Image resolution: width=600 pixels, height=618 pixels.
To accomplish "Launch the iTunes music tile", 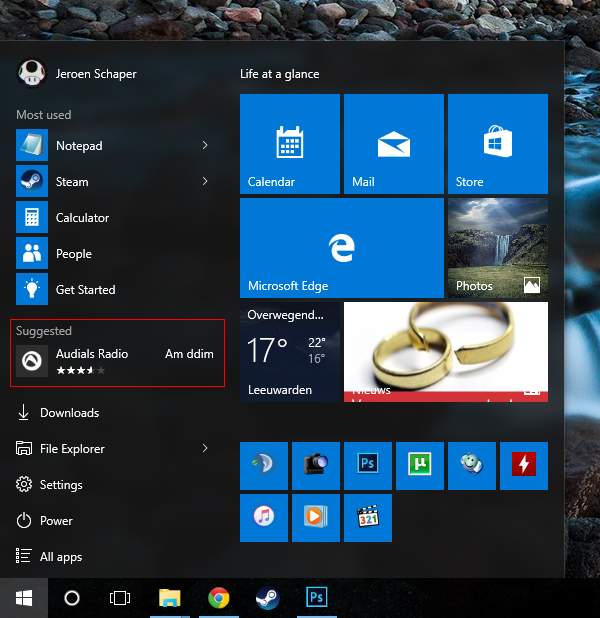I will pyautogui.click(x=264, y=518).
